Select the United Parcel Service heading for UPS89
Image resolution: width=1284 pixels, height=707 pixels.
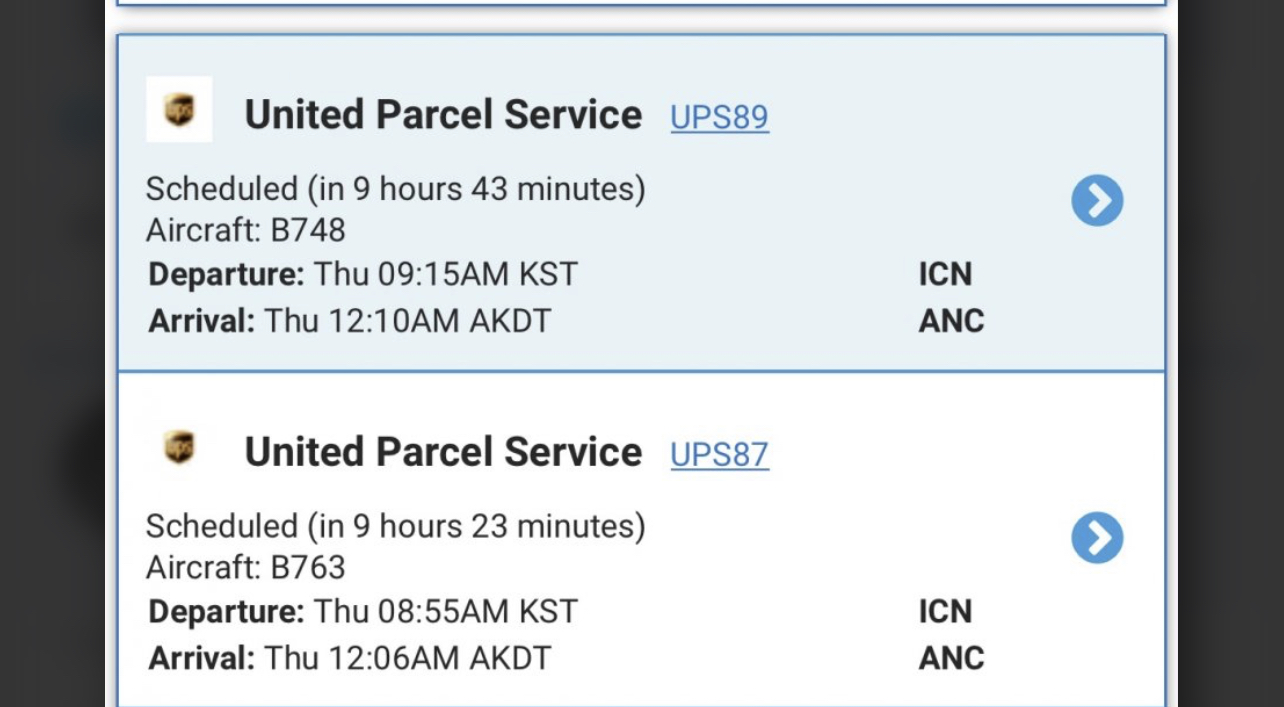point(443,115)
